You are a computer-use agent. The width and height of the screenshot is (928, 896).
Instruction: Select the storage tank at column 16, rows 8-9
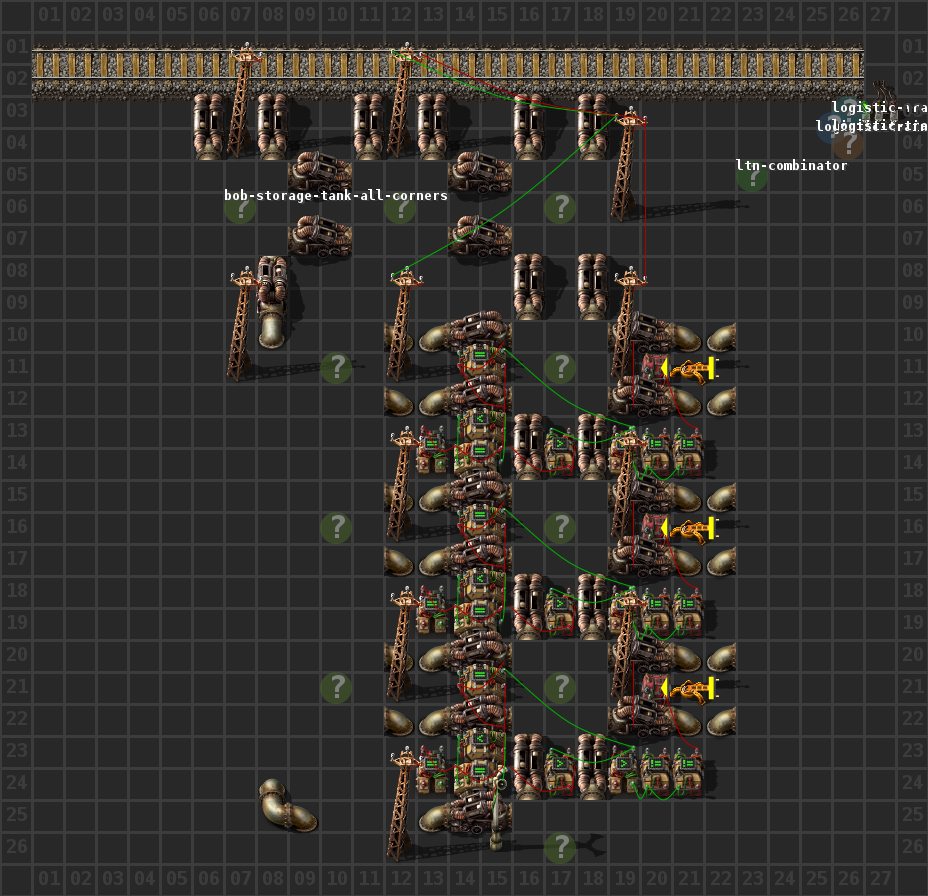pos(529,286)
